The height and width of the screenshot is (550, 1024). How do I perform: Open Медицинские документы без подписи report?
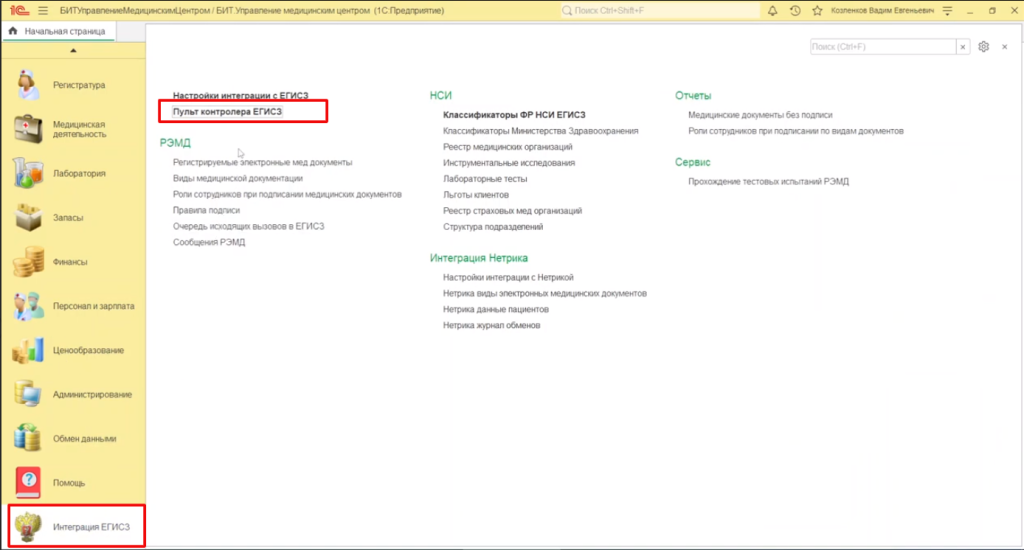[x=760, y=115]
